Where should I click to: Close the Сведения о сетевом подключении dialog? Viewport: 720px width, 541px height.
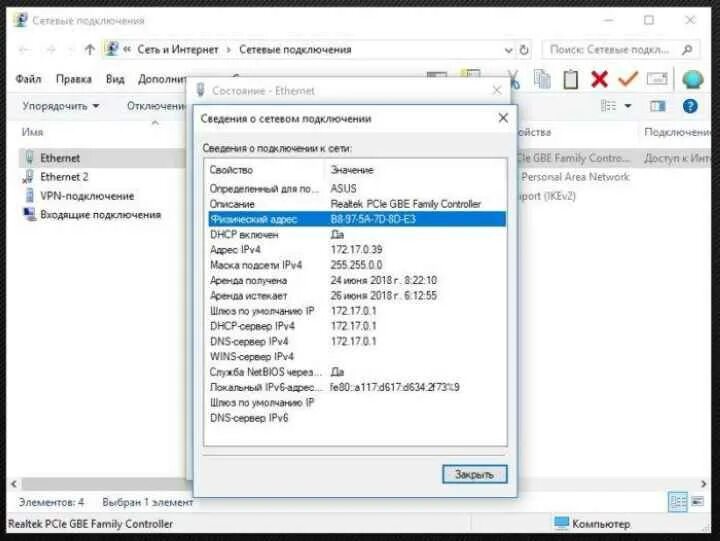coord(503,118)
